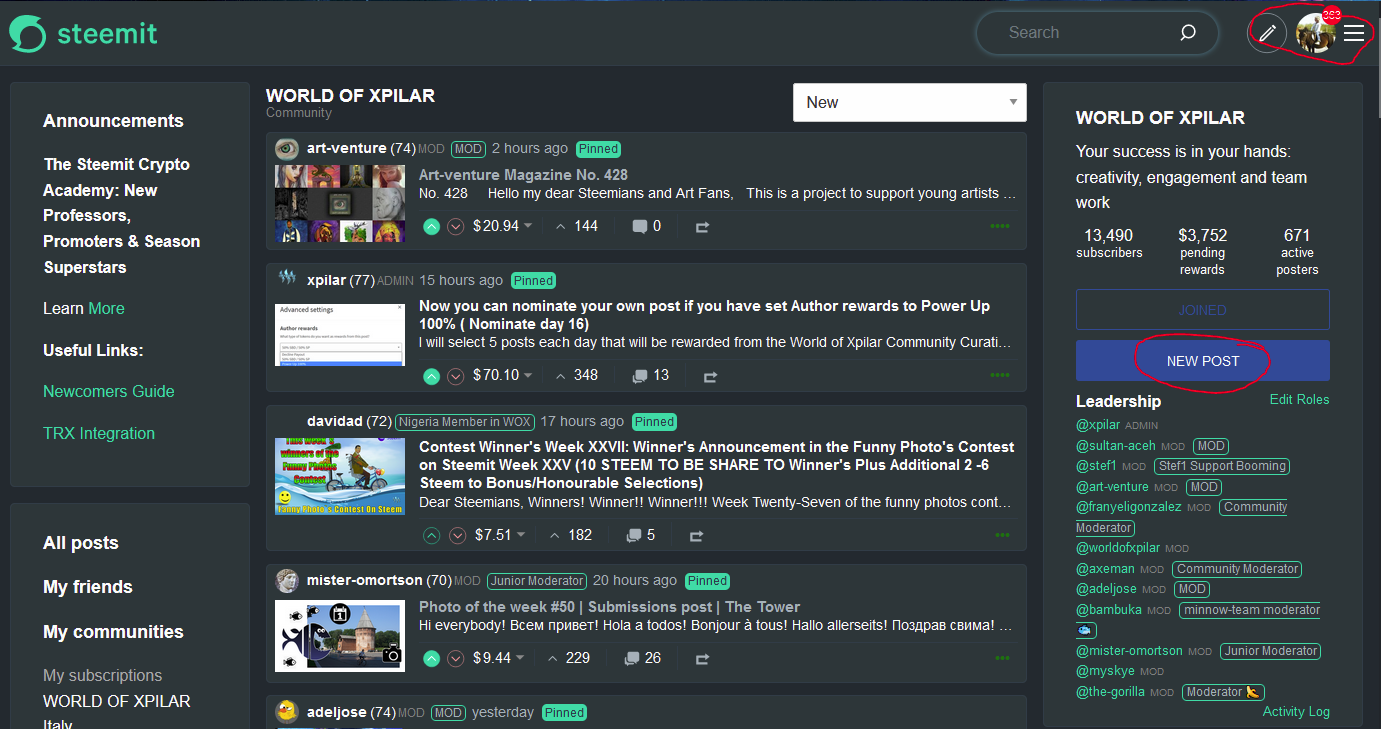
Task: Click the '13,490' subscribers count
Action: 1109,236
